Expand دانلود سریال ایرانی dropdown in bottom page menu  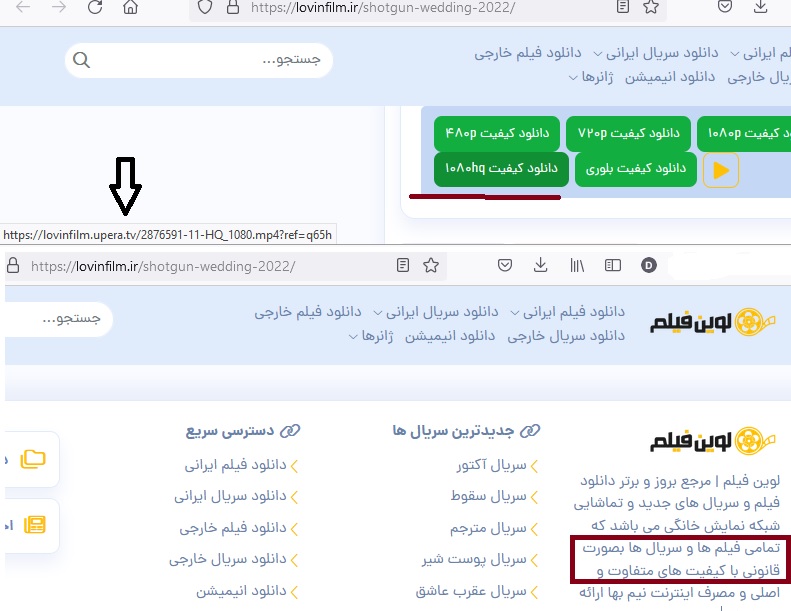[435, 312]
